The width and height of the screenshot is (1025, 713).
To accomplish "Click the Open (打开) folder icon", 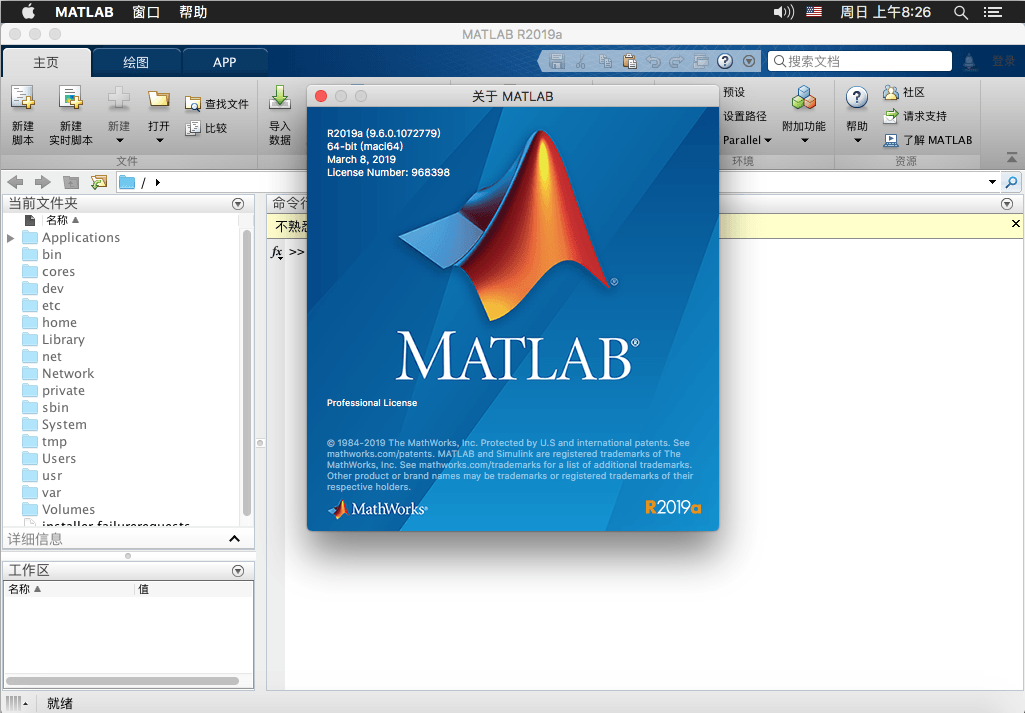I will (158, 99).
